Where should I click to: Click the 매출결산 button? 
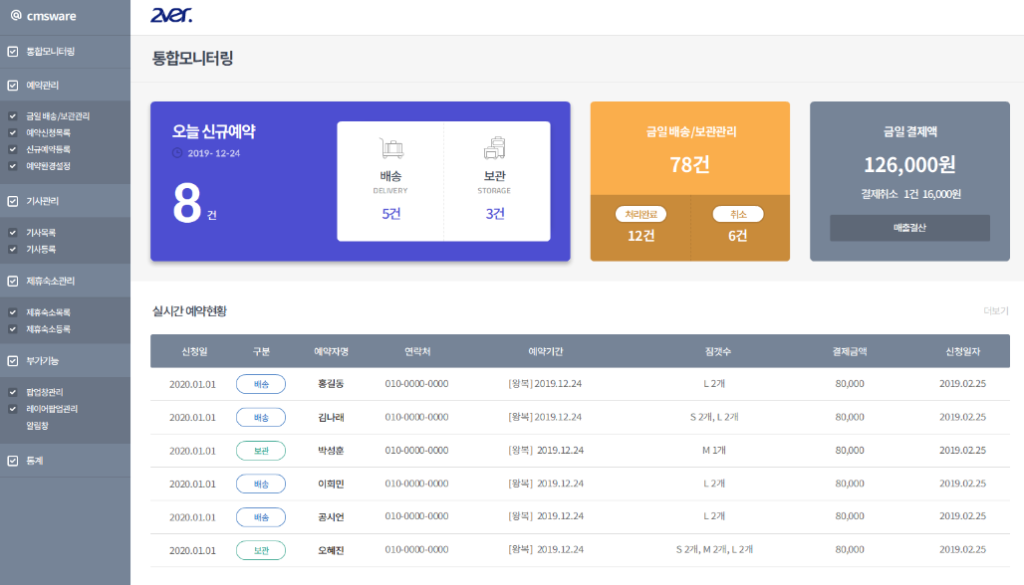910,228
